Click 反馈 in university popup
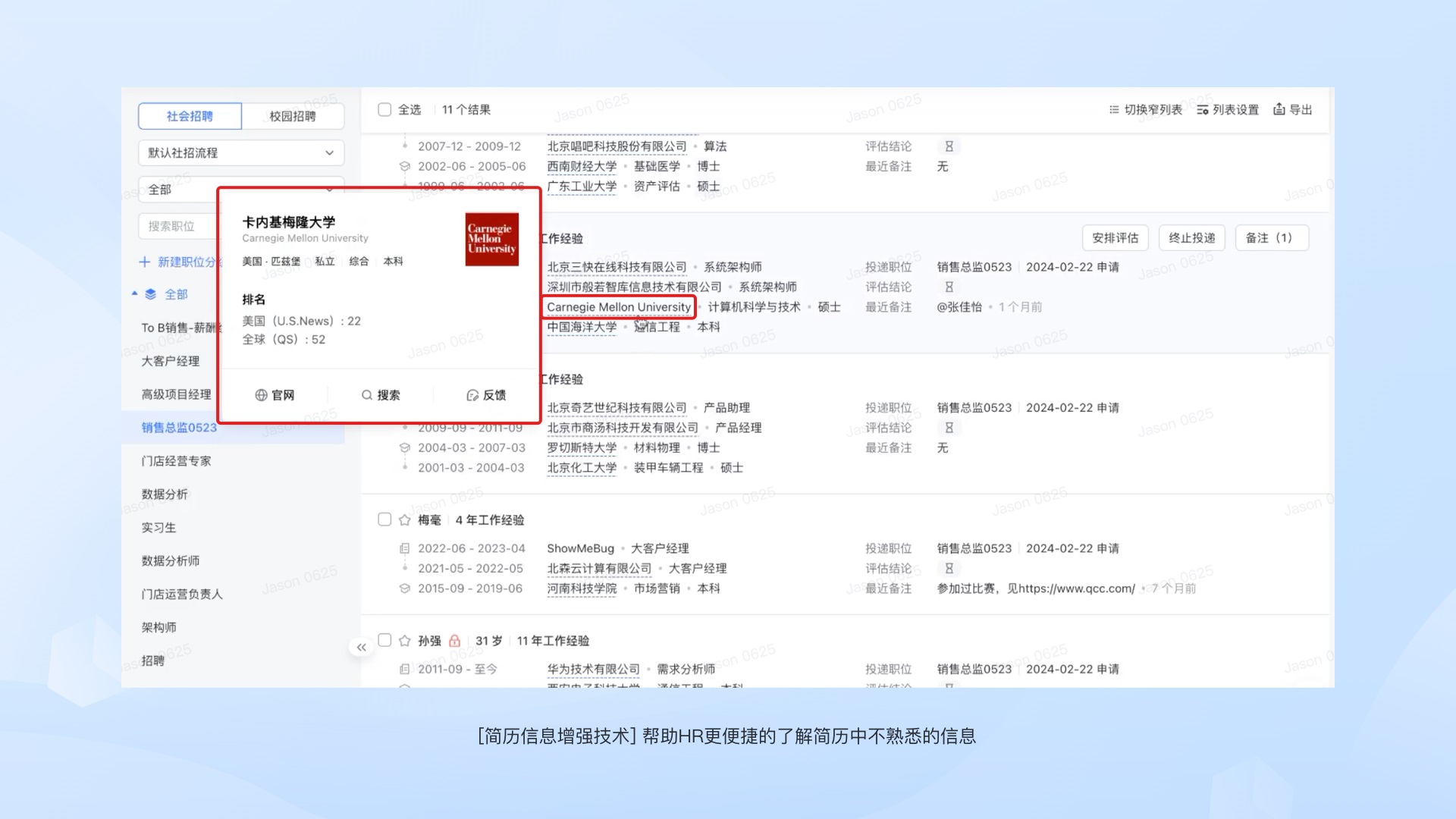 pos(486,395)
